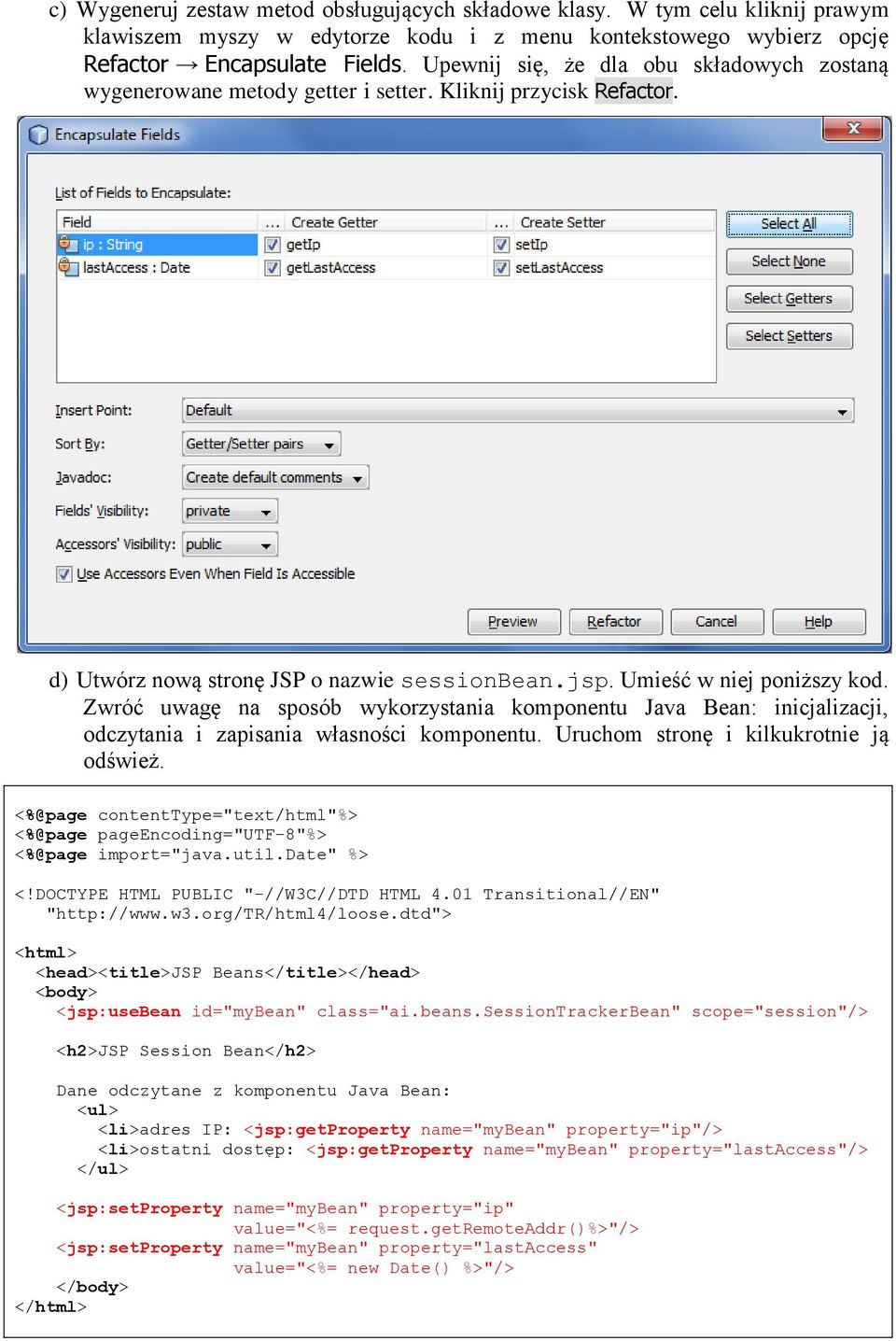896x1341 pixels.
Task: Open the Sort By Getter/Setter pairs dropdown
Action: tap(261, 445)
